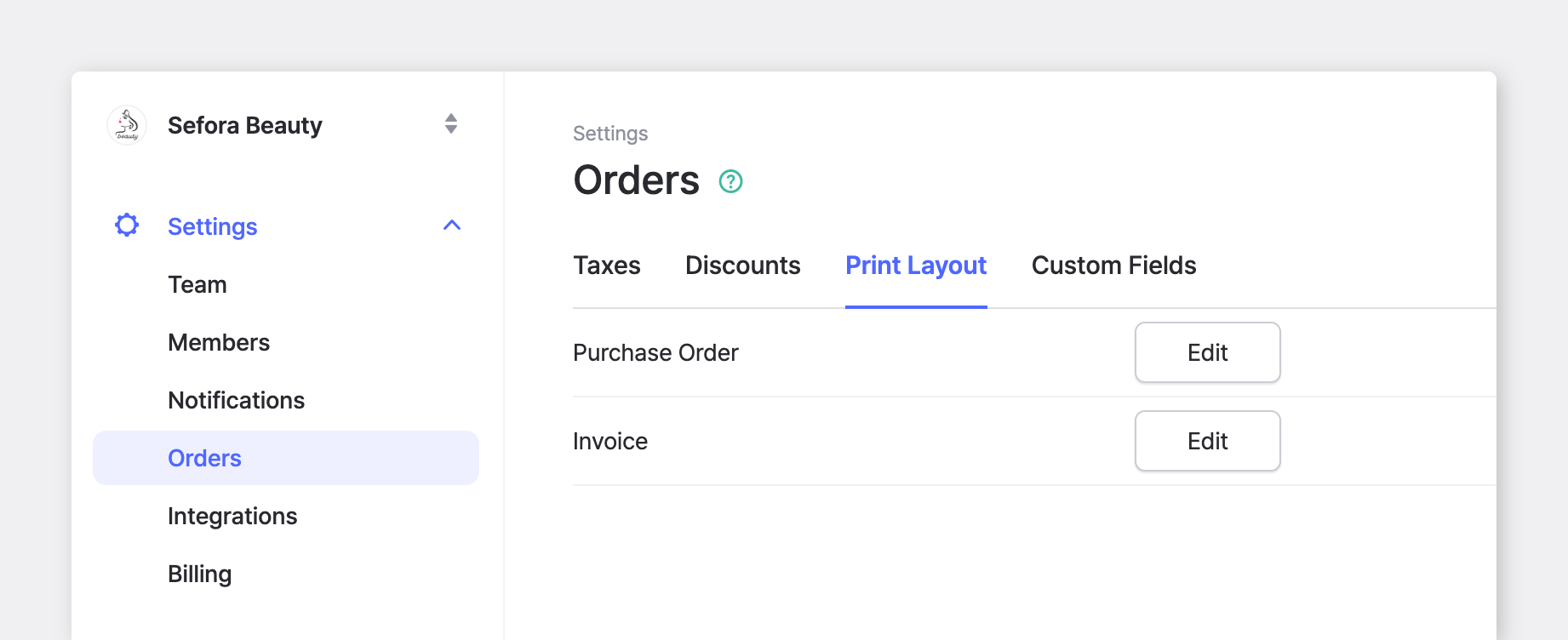Edit the Invoice print layout
This screenshot has height=640, width=1568.
tap(1208, 441)
